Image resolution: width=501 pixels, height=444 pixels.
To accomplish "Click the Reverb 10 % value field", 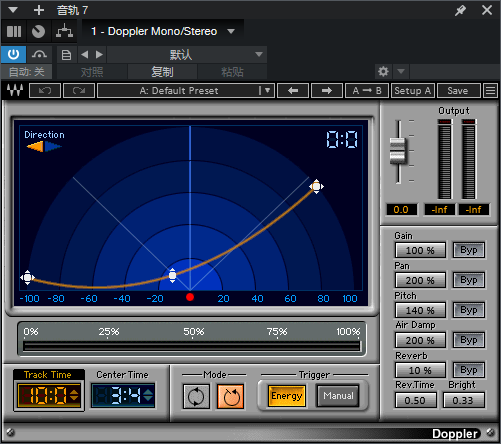I will 420,370.
